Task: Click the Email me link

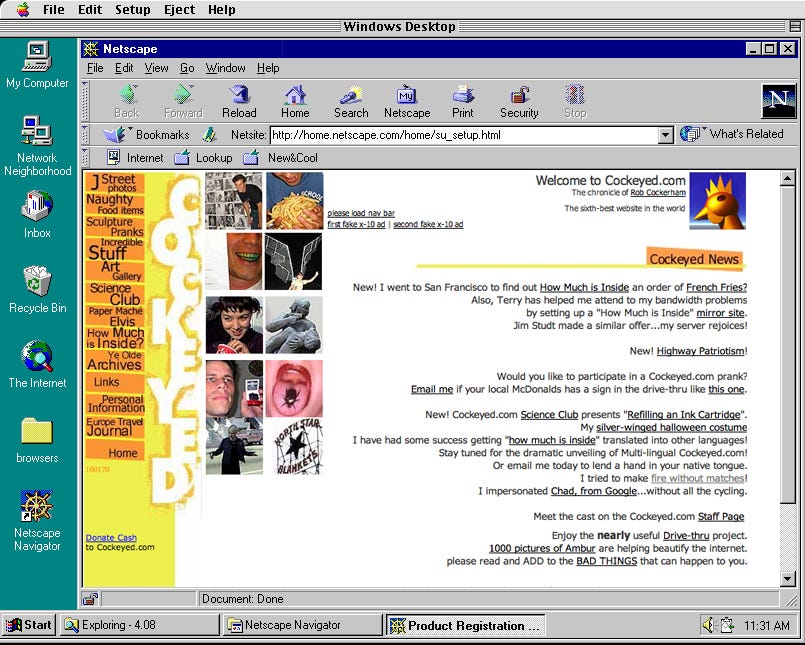Action: [432, 389]
